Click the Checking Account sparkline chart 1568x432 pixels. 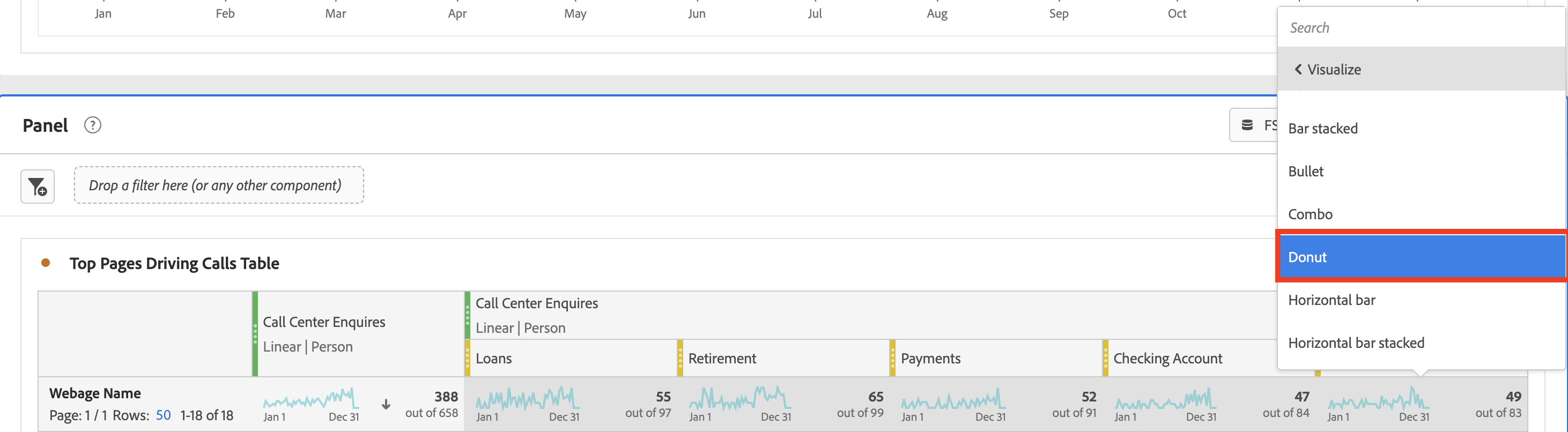click(1165, 399)
